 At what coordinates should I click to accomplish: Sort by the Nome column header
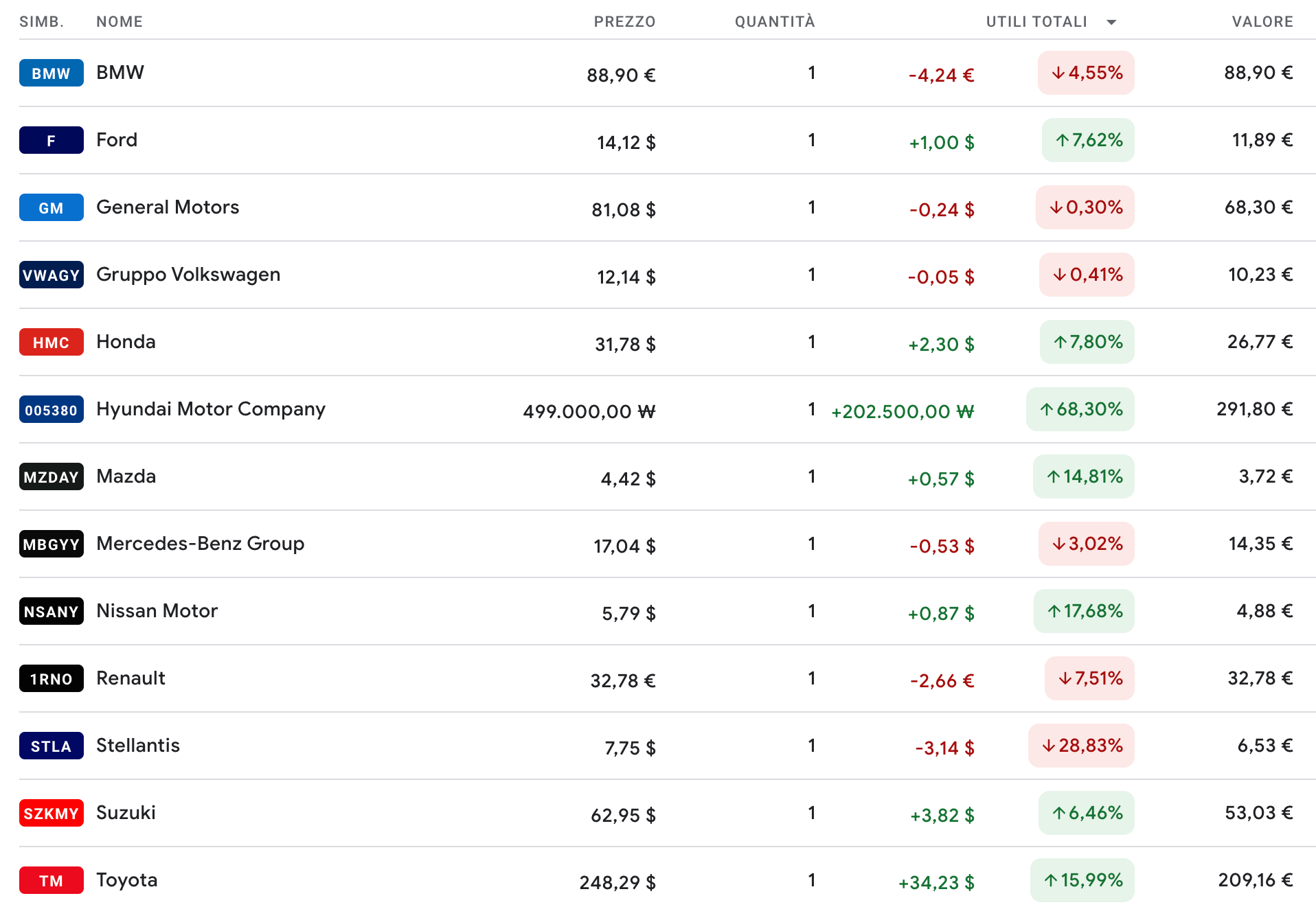[120, 22]
